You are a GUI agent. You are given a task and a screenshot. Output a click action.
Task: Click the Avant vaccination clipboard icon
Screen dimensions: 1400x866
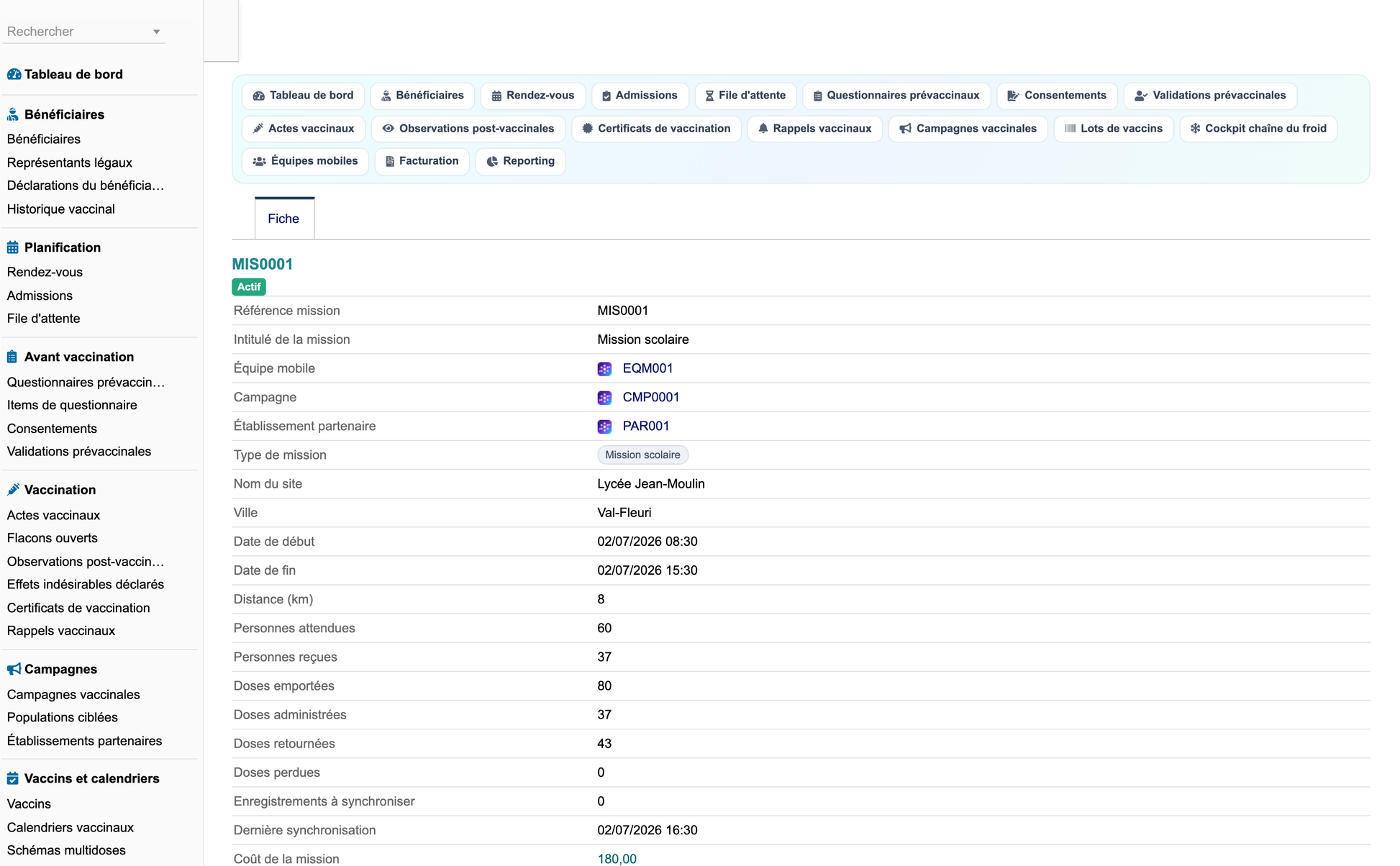pyautogui.click(x=12, y=357)
